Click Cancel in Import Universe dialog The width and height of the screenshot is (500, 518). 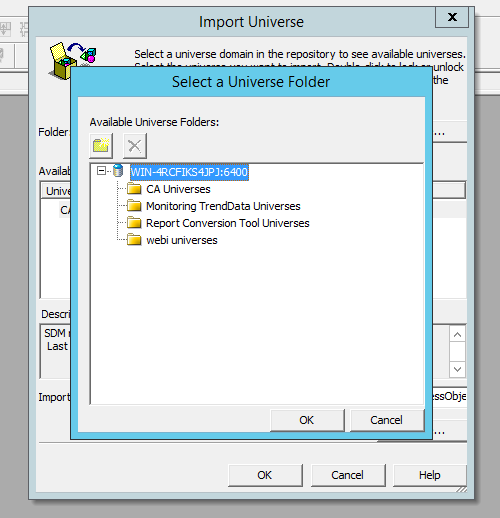pos(348,475)
